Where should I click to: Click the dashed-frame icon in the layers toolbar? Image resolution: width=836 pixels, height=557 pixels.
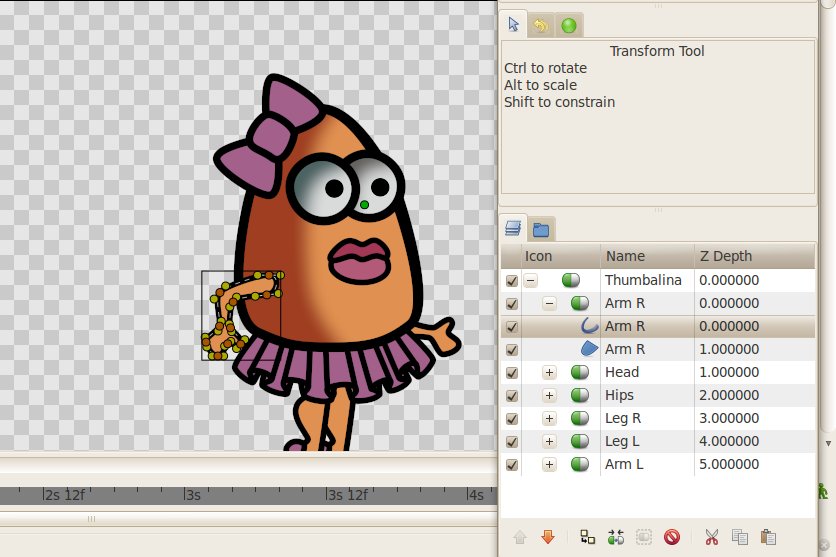point(644,537)
